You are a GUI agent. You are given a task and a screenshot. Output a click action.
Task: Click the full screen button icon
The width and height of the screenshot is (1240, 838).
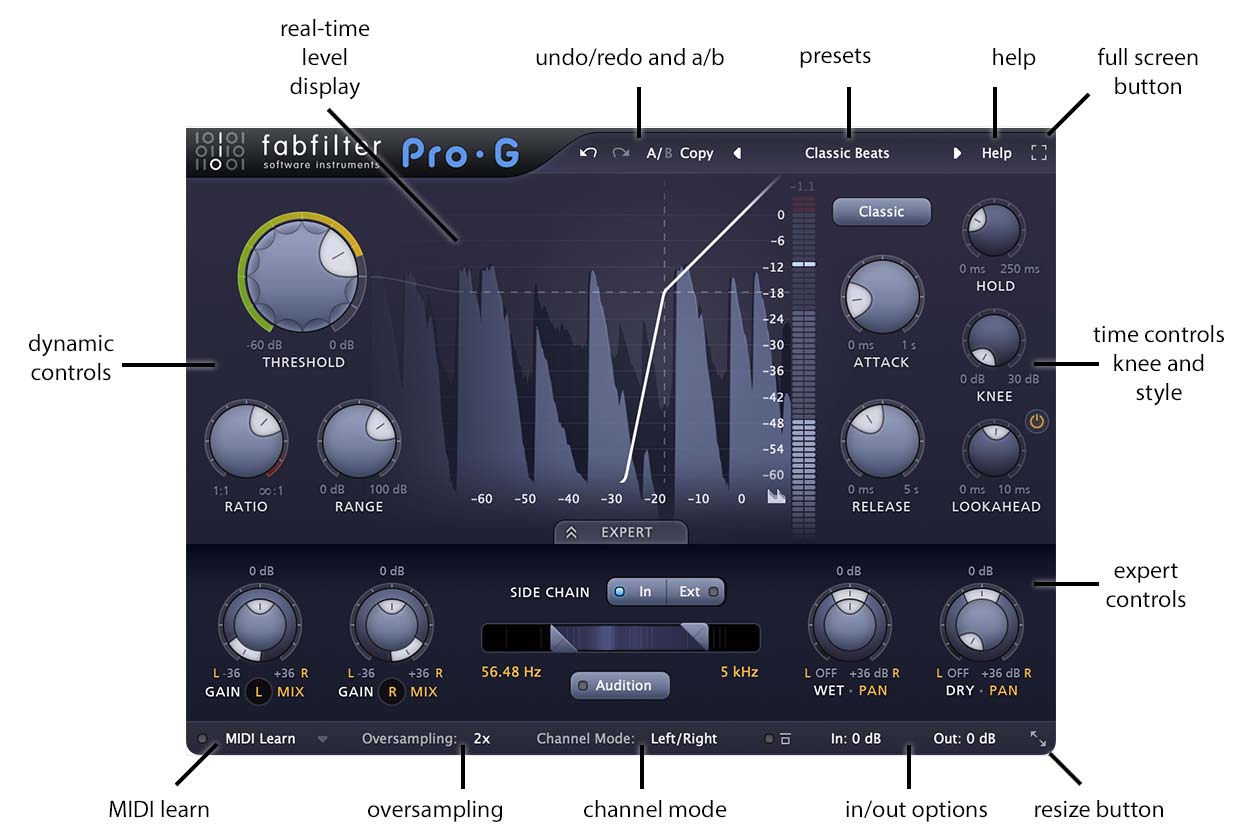pos(1039,153)
